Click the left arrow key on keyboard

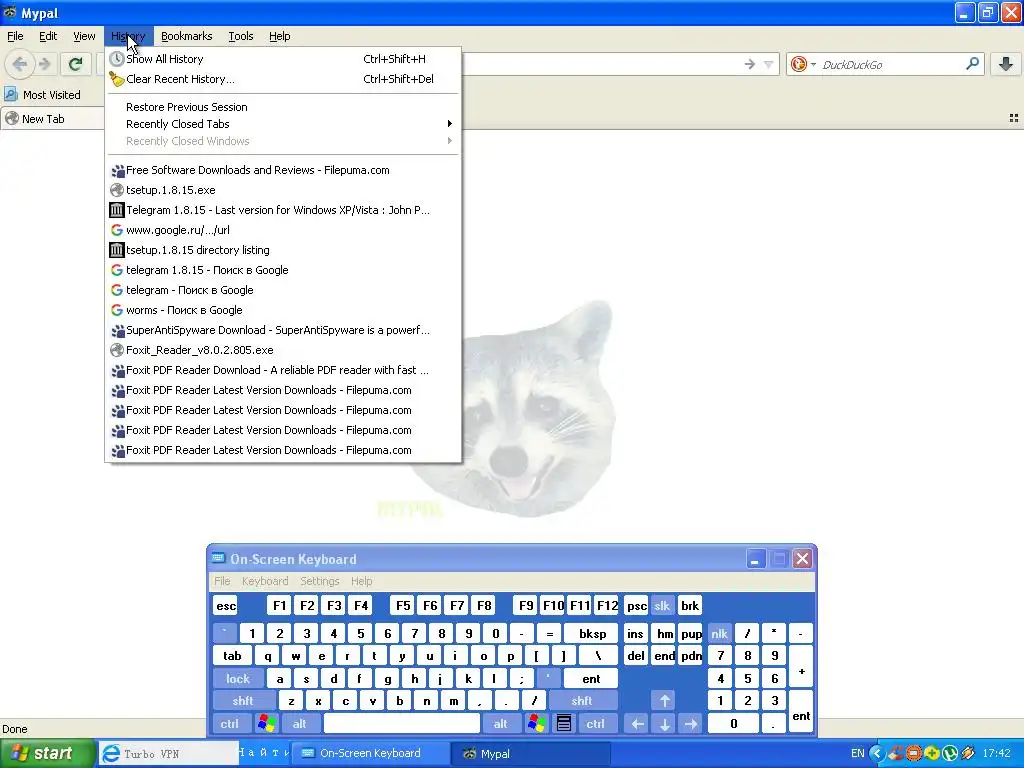(637, 724)
